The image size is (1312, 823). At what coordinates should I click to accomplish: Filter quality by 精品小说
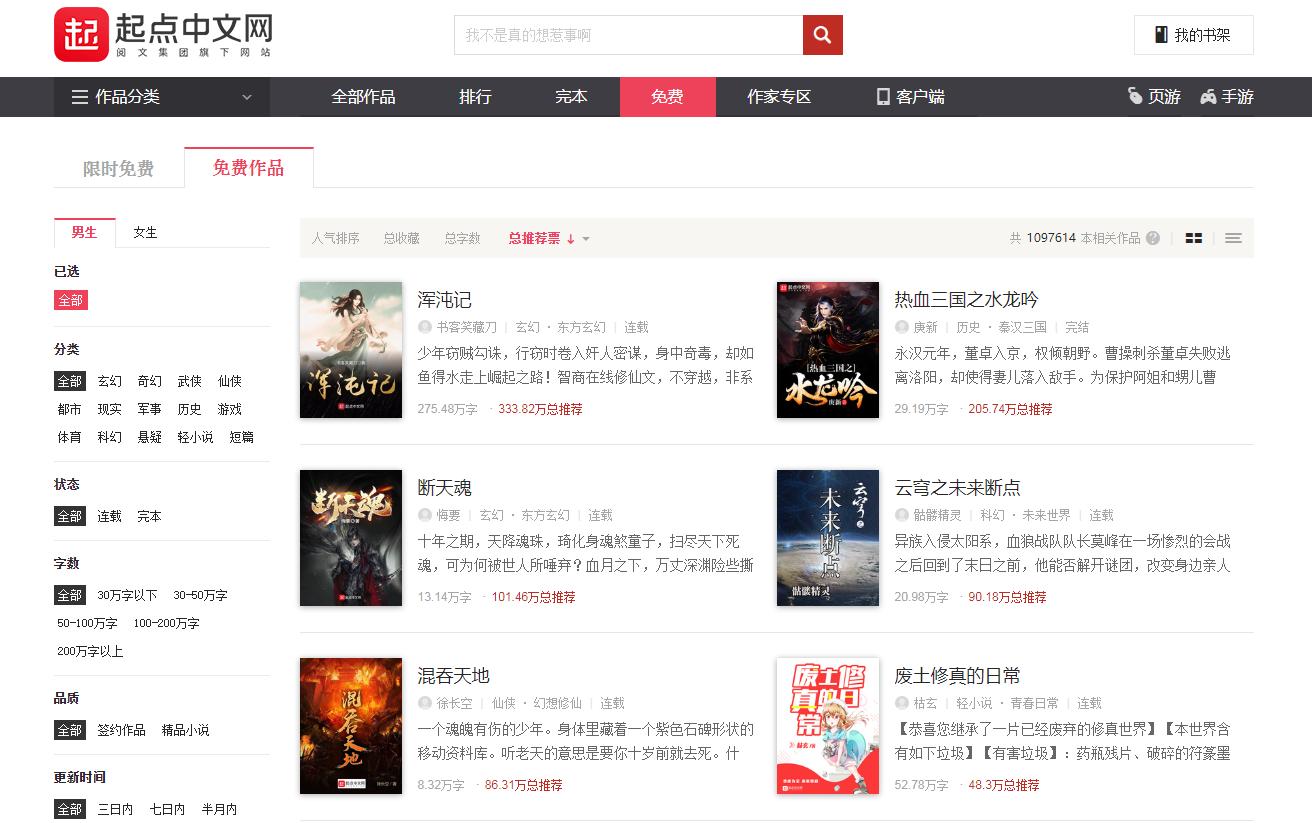point(186,730)
